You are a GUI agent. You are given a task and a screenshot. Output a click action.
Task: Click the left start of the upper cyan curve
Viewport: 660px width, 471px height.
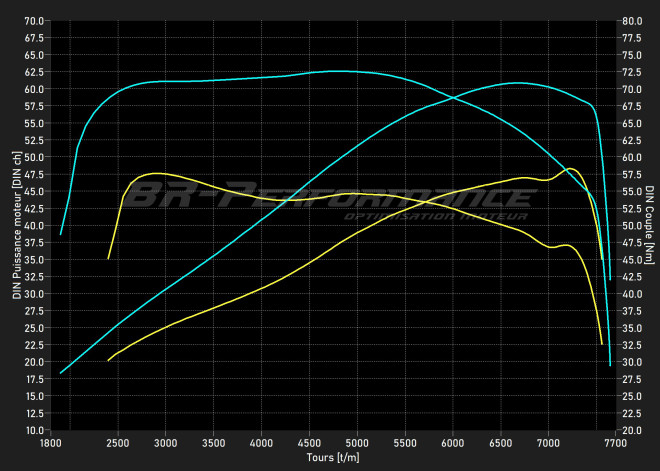pos(60,234)
